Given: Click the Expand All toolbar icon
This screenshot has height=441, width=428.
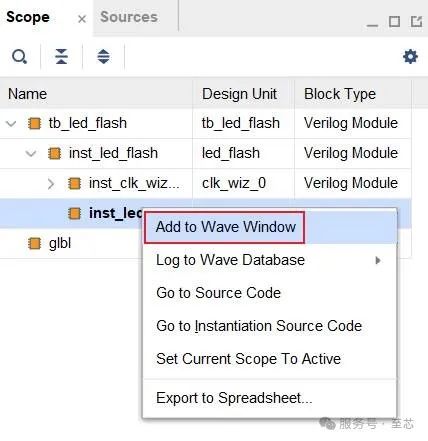Looking at the screenshot, I should pos(103,56).
